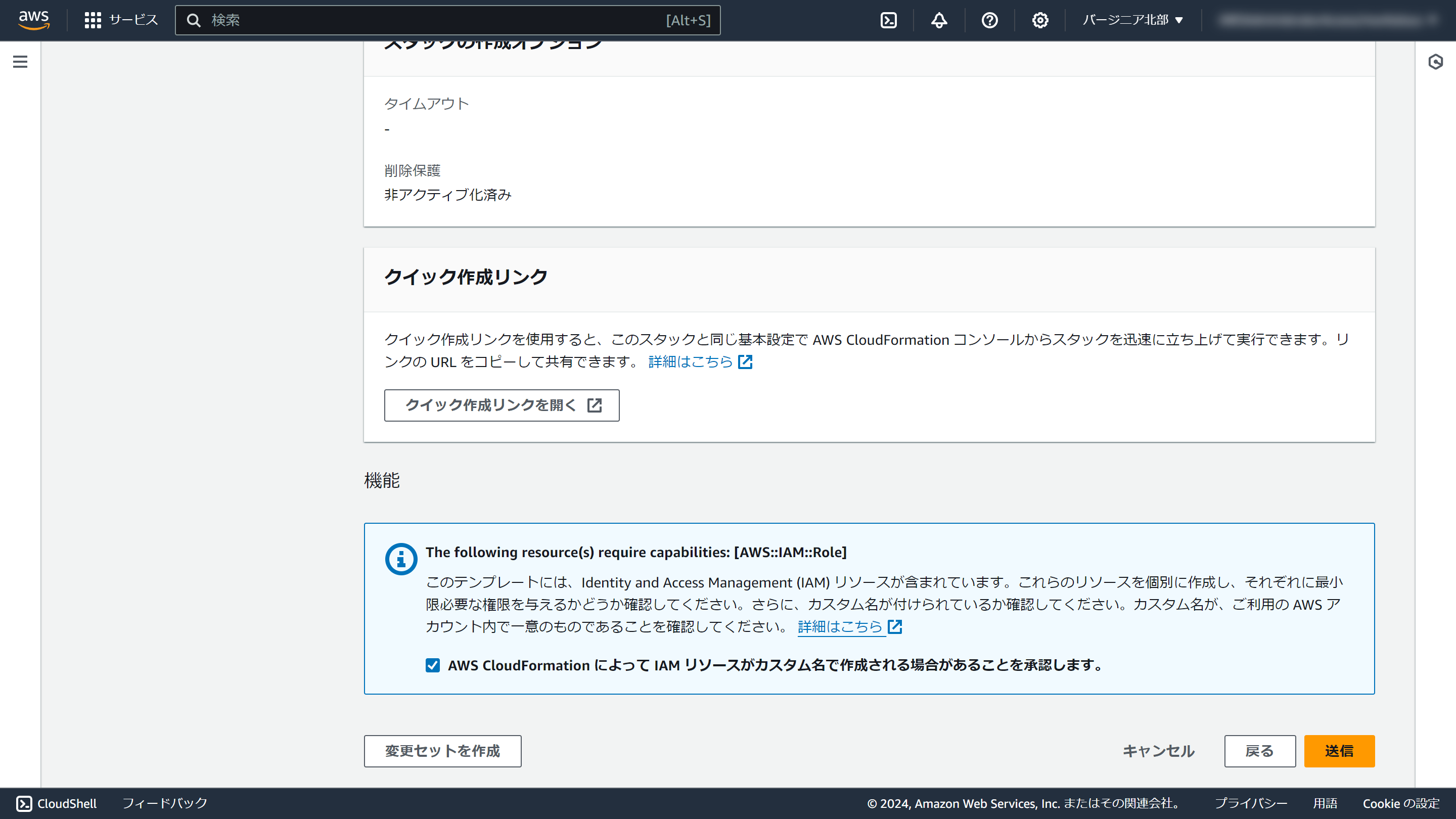1456x819 pixels.
Task: Open the Amazon Q hexagon panel icon
Action: pos(1436,63)
